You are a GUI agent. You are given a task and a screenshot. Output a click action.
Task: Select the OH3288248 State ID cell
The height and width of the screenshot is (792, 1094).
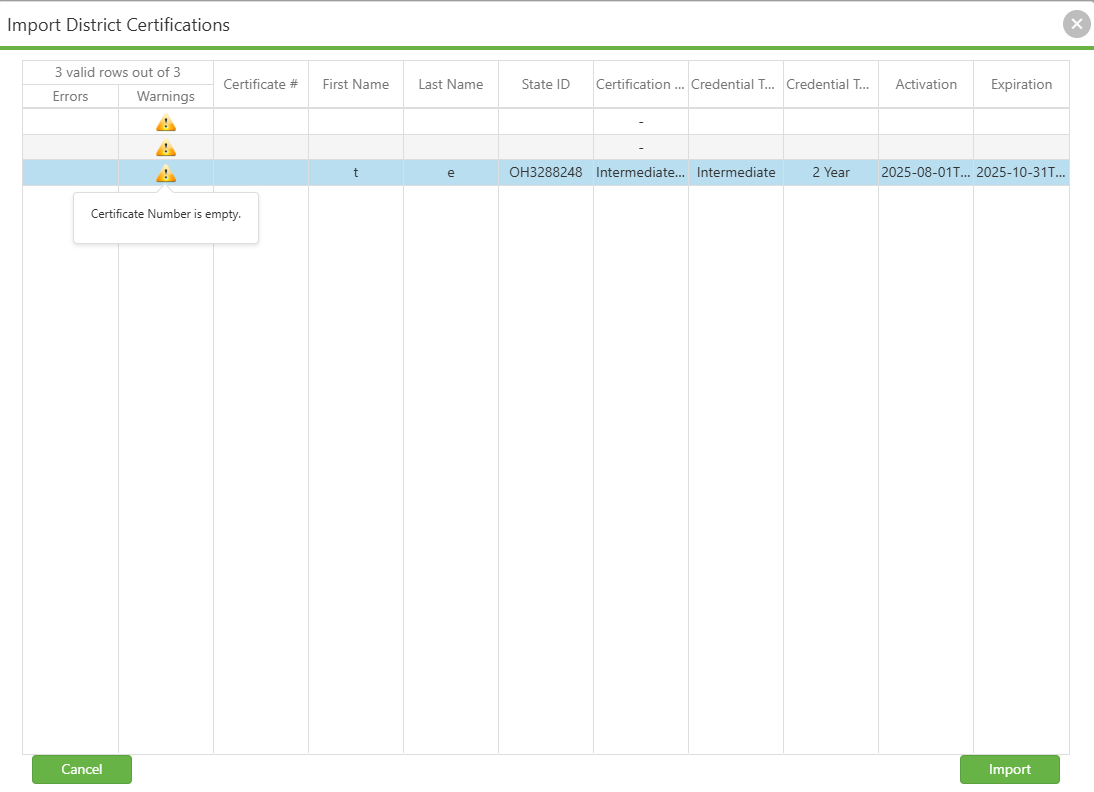pyautogui.click(x=546, y=172)
